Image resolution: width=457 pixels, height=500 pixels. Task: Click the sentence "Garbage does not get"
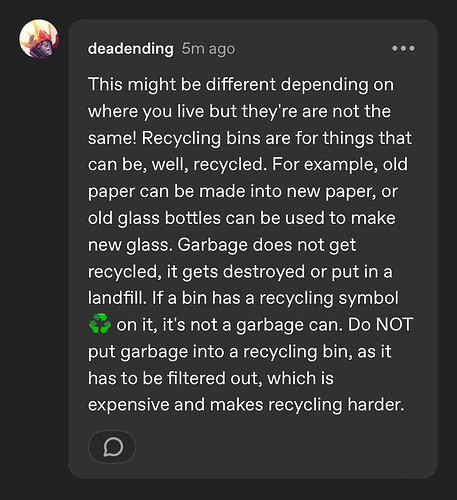[267, 245]
